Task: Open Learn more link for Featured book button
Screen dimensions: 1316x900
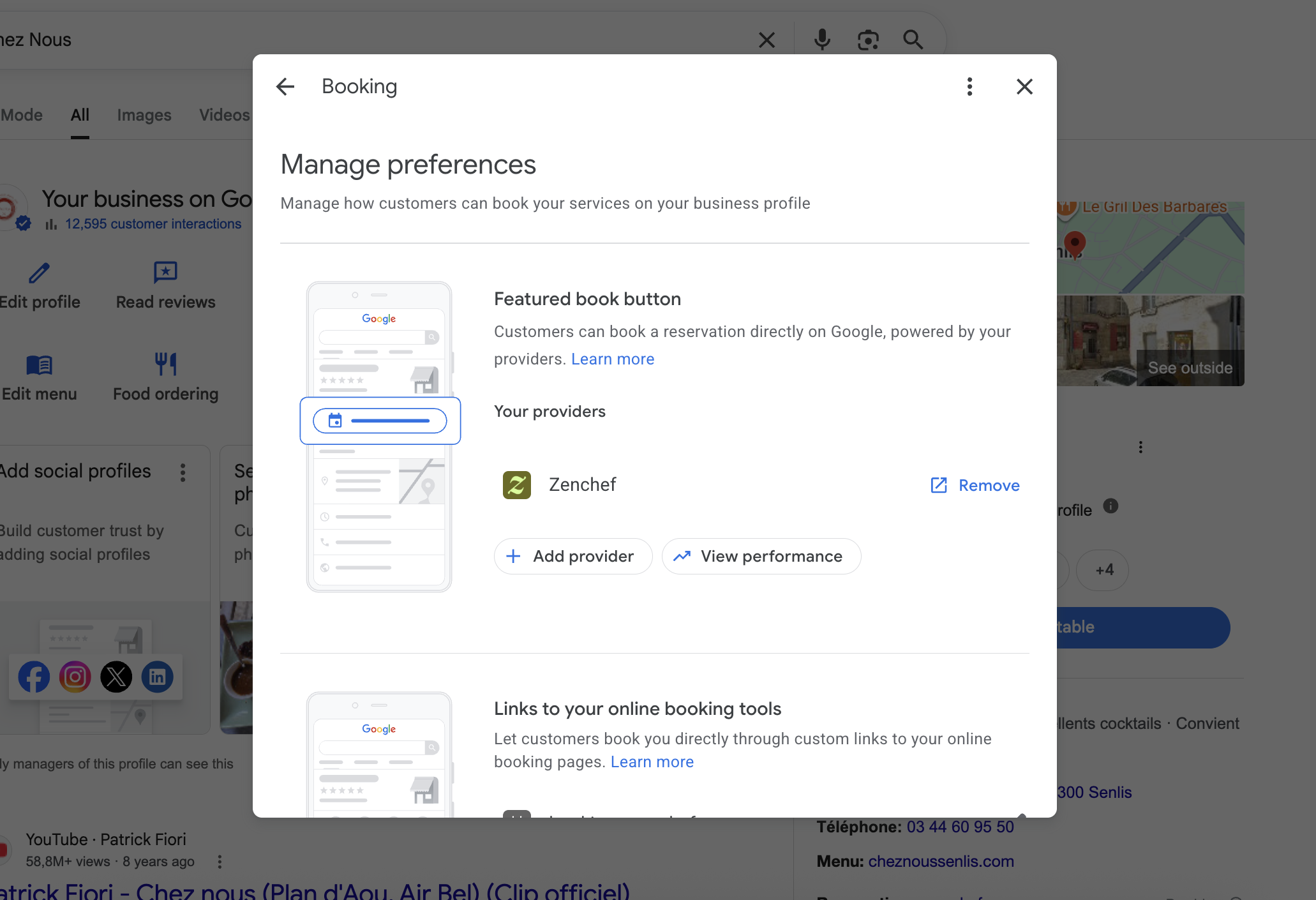Action: 613,359
